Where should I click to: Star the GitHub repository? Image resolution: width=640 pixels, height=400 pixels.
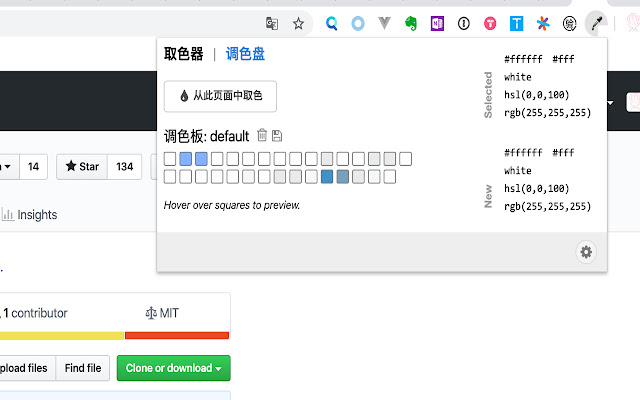[82, 167]
